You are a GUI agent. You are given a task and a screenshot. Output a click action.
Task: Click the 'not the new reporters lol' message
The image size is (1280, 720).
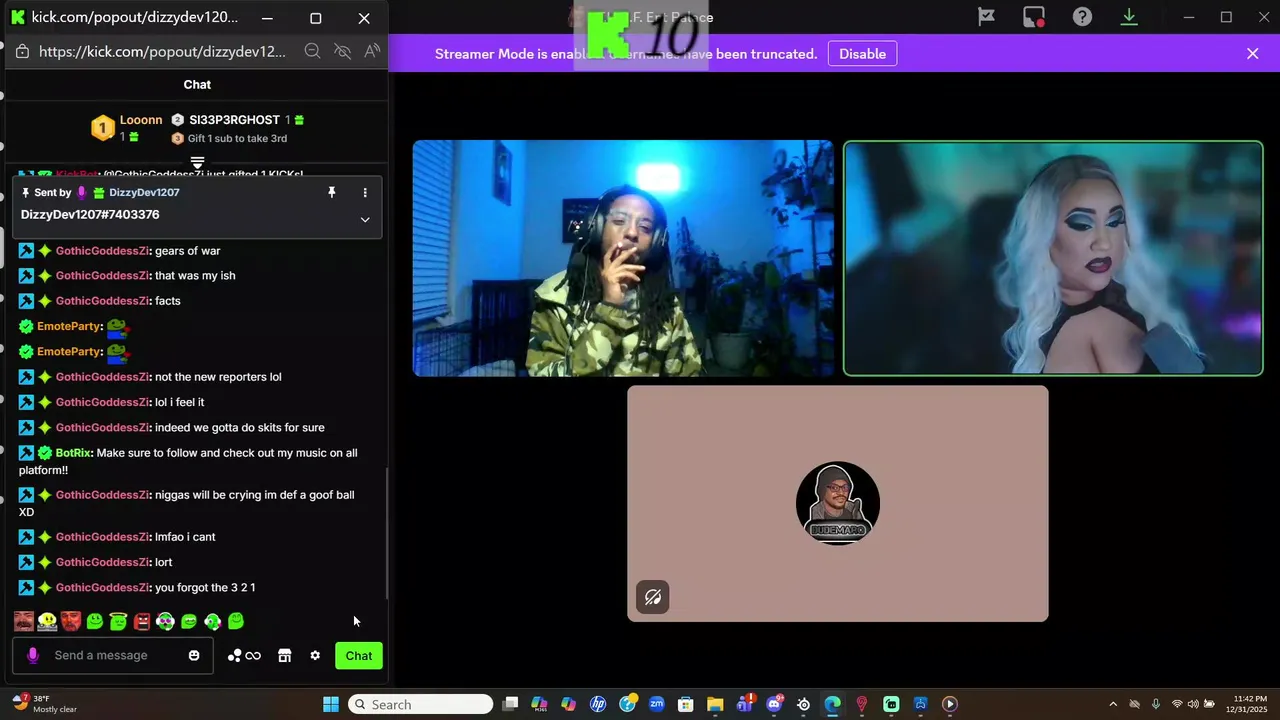(218, 377)
